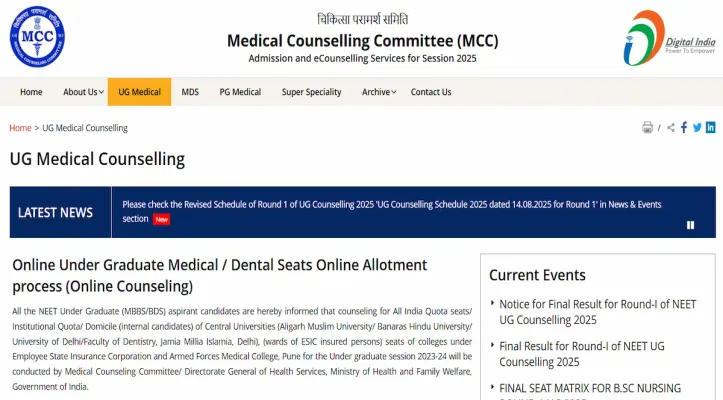
Task: Open Final Result for Round-I NEET UG
Action: coord(580,353)
